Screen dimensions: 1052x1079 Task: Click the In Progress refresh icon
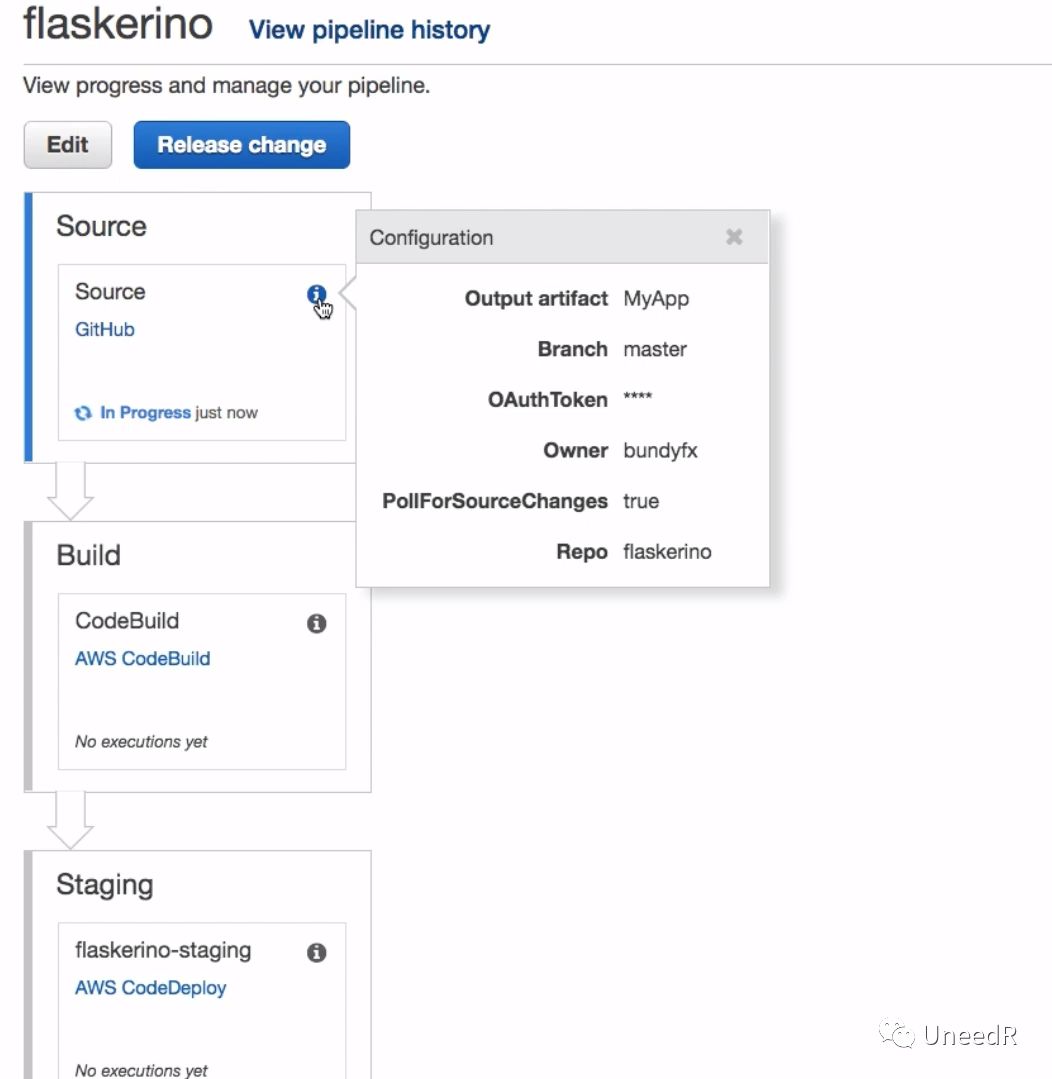click(x=83, y=413)
